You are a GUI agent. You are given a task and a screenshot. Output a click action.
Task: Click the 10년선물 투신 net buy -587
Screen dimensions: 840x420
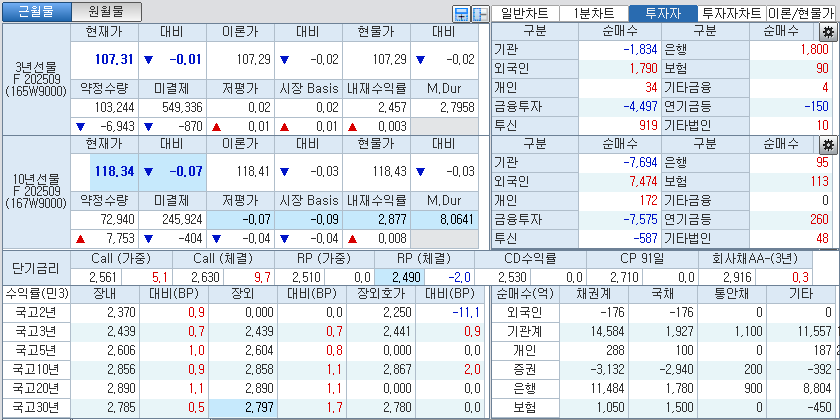620,238
